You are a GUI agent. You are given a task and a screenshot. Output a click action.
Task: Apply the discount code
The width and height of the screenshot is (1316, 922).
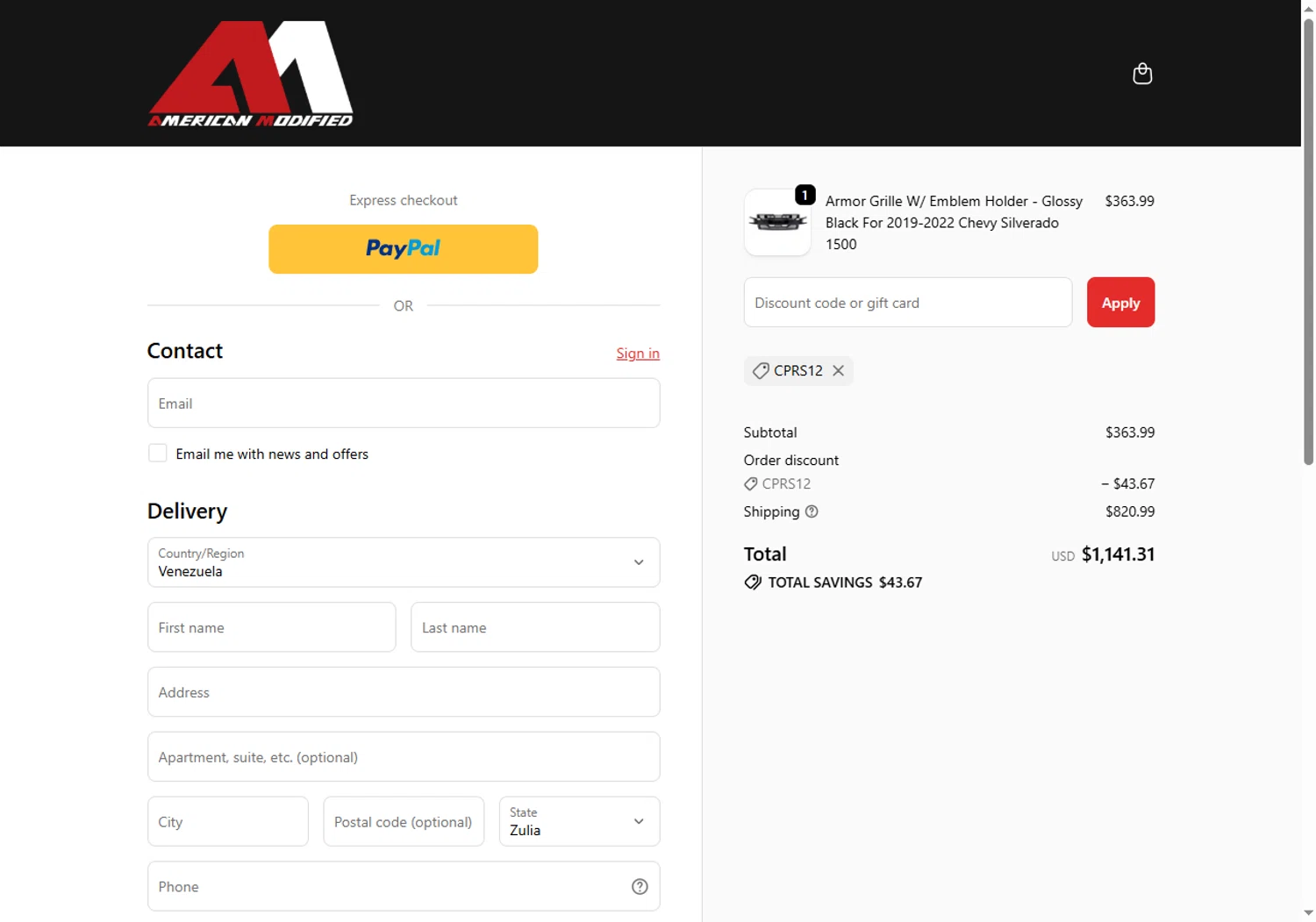(x=1120, y=303)
